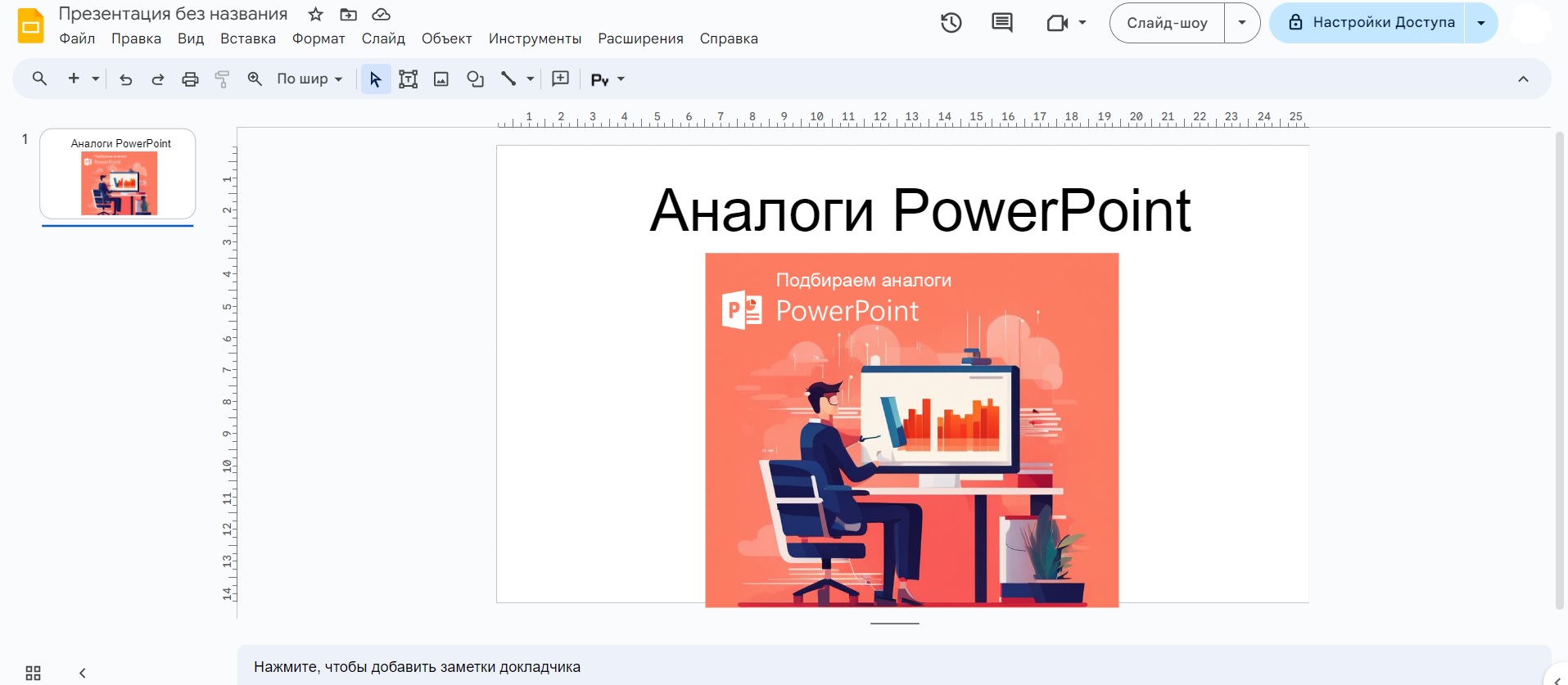Open the Google Slides home logo

pyautogui.click(x=31, y=25)
